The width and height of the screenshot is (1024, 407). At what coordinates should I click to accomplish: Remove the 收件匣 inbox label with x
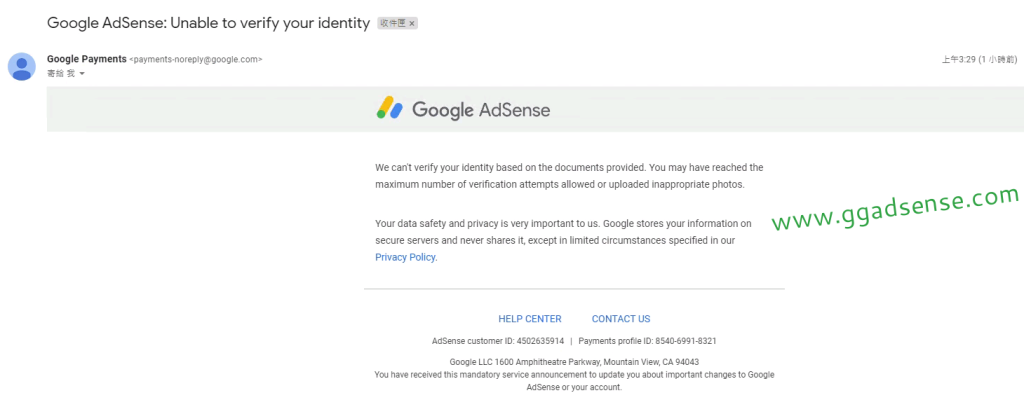[x=412, y=24]
